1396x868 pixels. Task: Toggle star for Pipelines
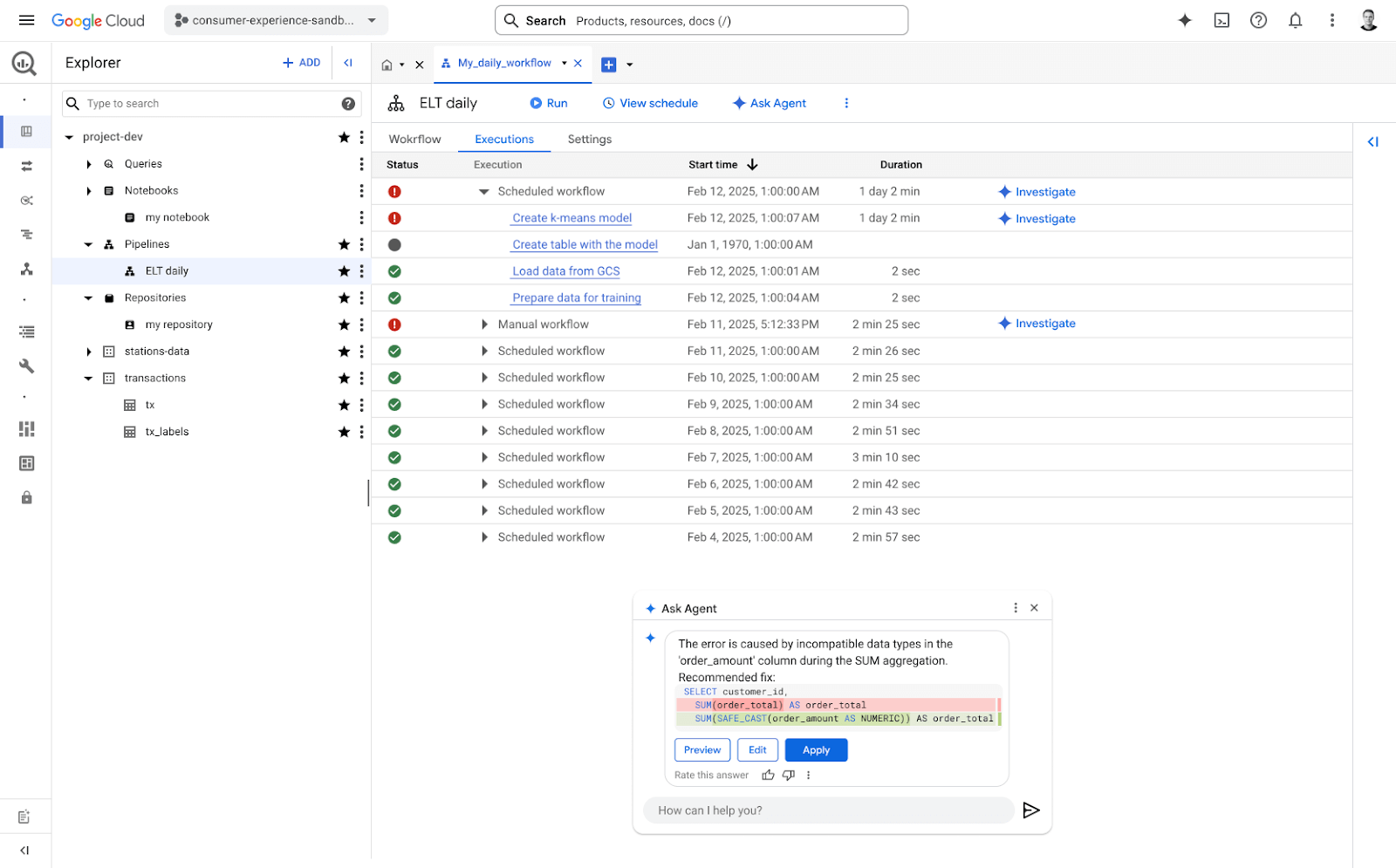coord(344,244)
